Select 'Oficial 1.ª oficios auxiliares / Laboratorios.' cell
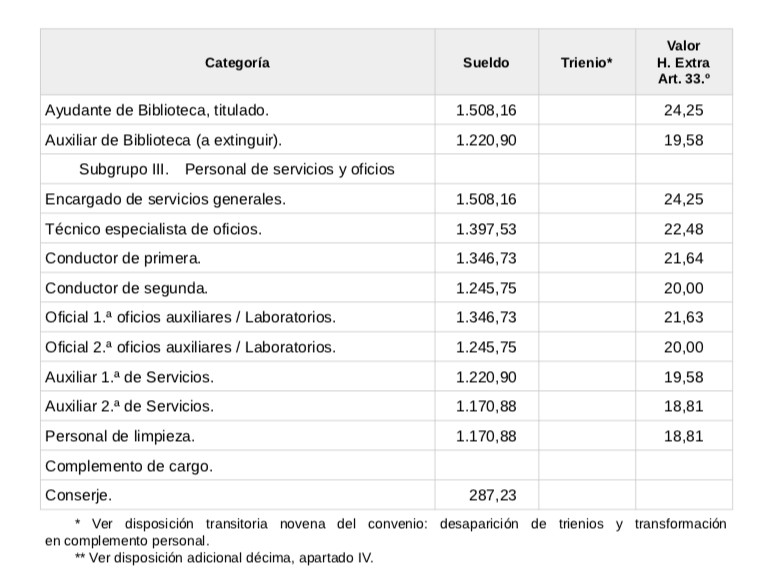This screenshot has height=580, width=776. (190, 318)
